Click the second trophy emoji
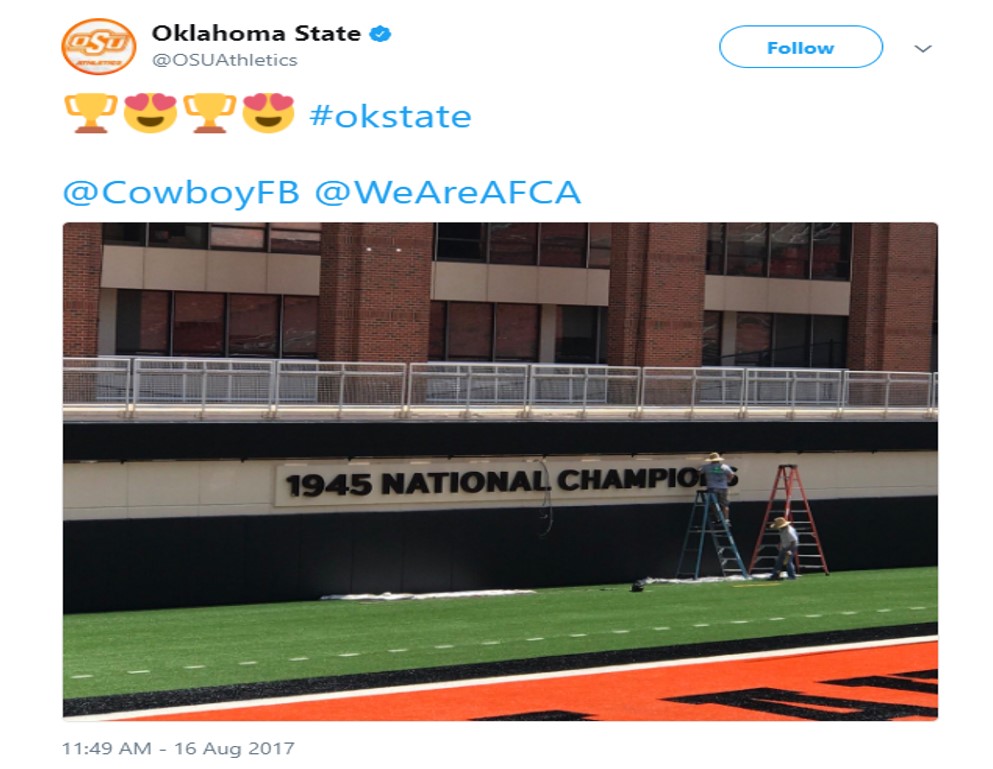The image size is (993, 769). [x=210, y=113]
